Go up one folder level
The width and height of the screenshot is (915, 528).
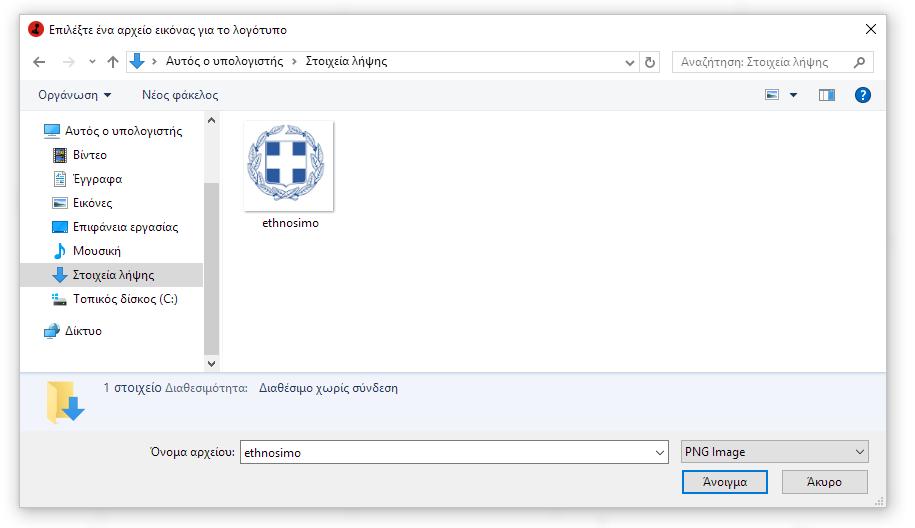coord(113,62)
